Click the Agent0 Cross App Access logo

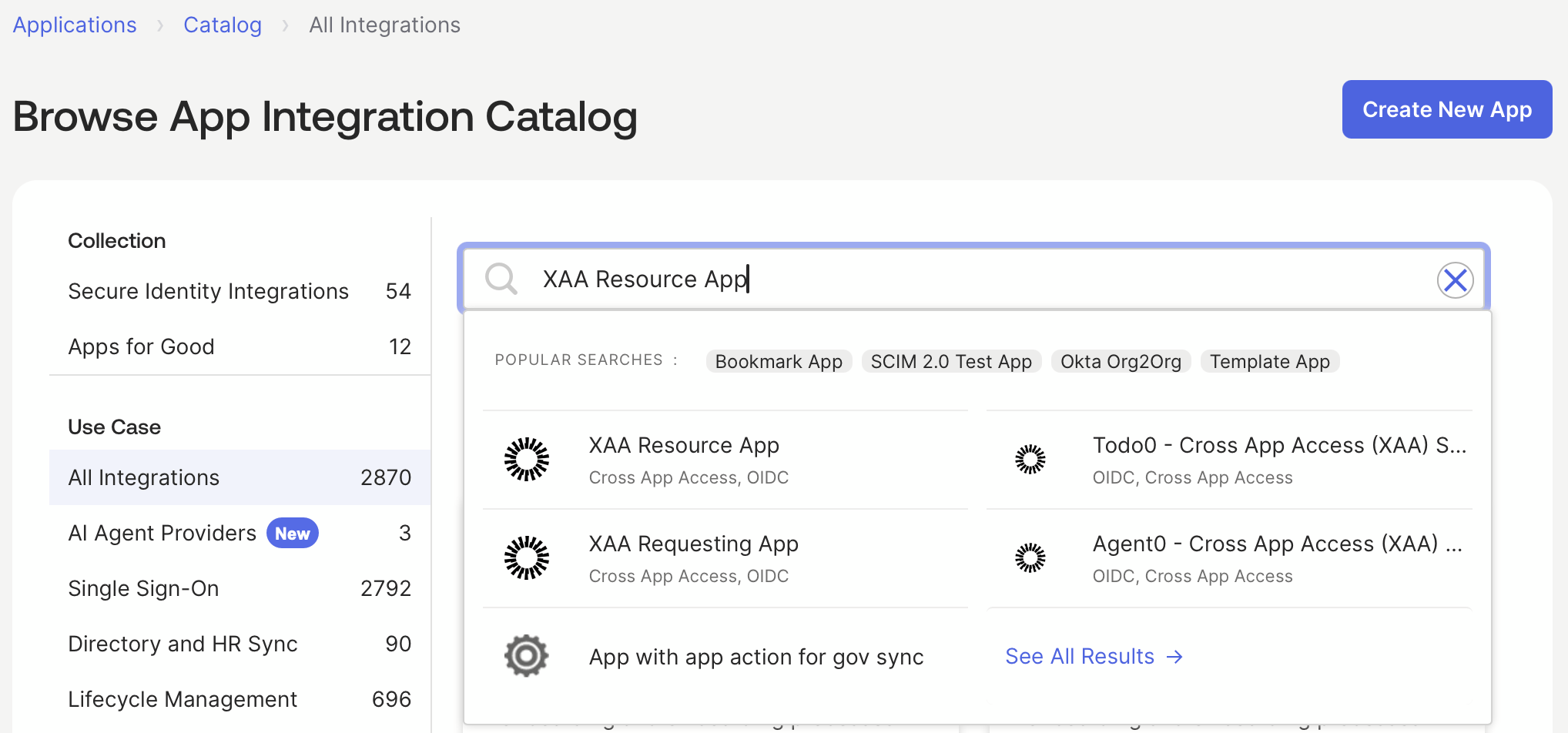pyautogui.click(x=1030, y=558)
